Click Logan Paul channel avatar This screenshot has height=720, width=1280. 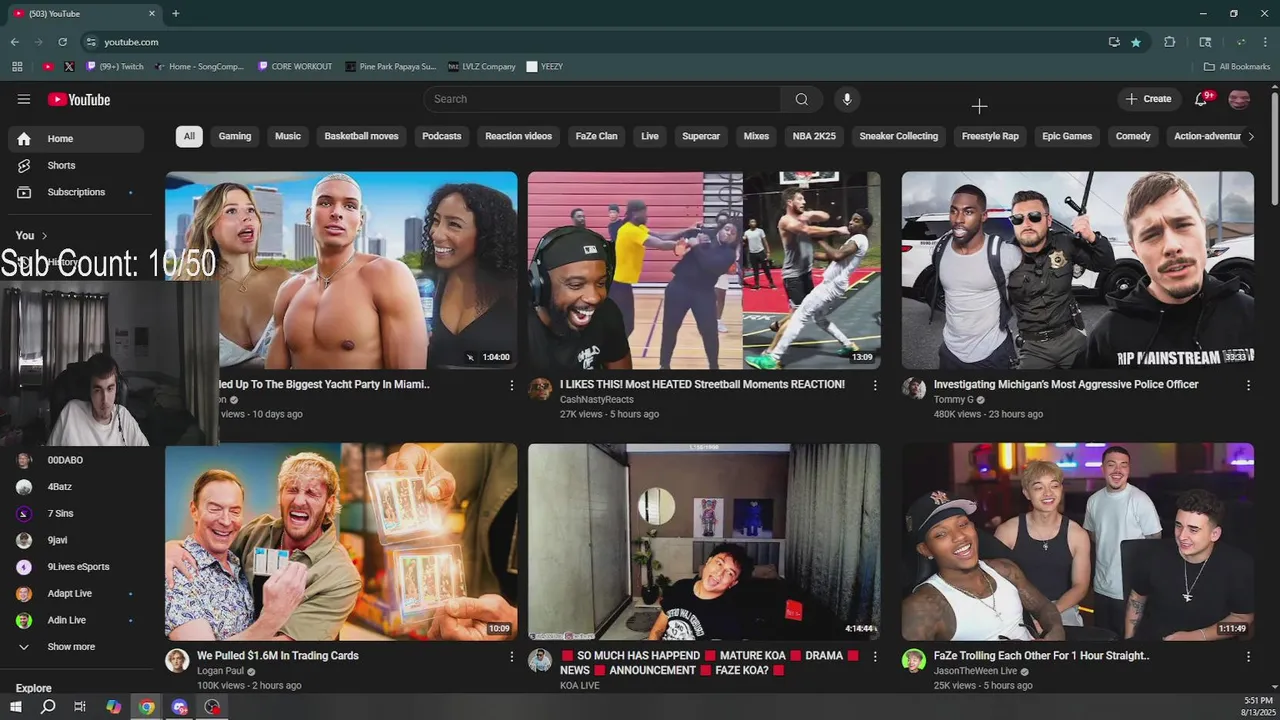177,661
